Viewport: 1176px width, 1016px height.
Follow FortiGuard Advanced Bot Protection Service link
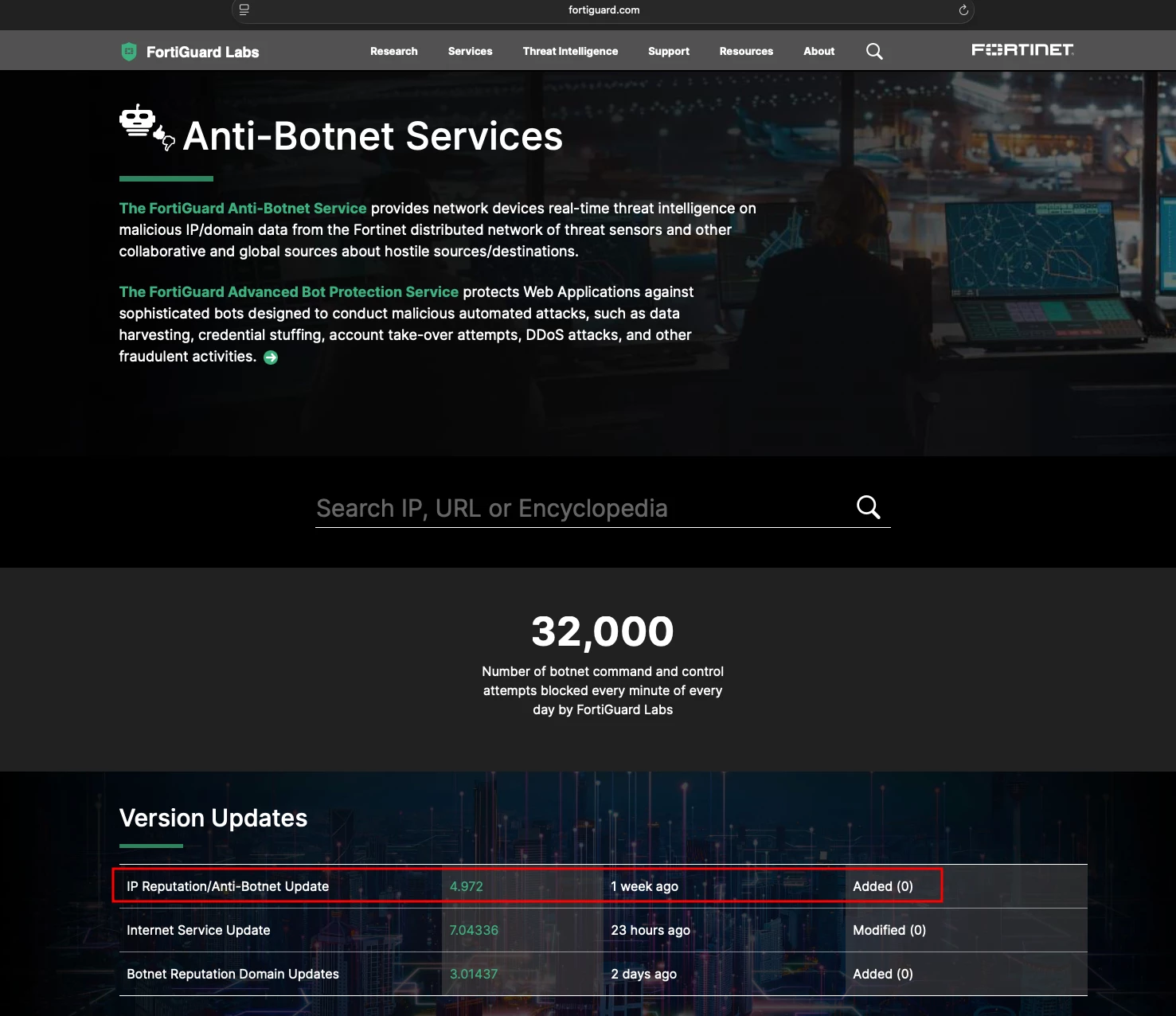point(289,291)
